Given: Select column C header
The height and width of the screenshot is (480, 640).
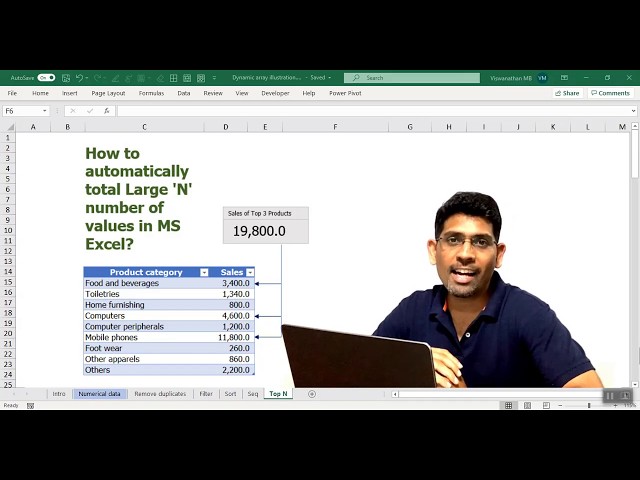Looking at the screenshot, I should [x=144, y=127].
